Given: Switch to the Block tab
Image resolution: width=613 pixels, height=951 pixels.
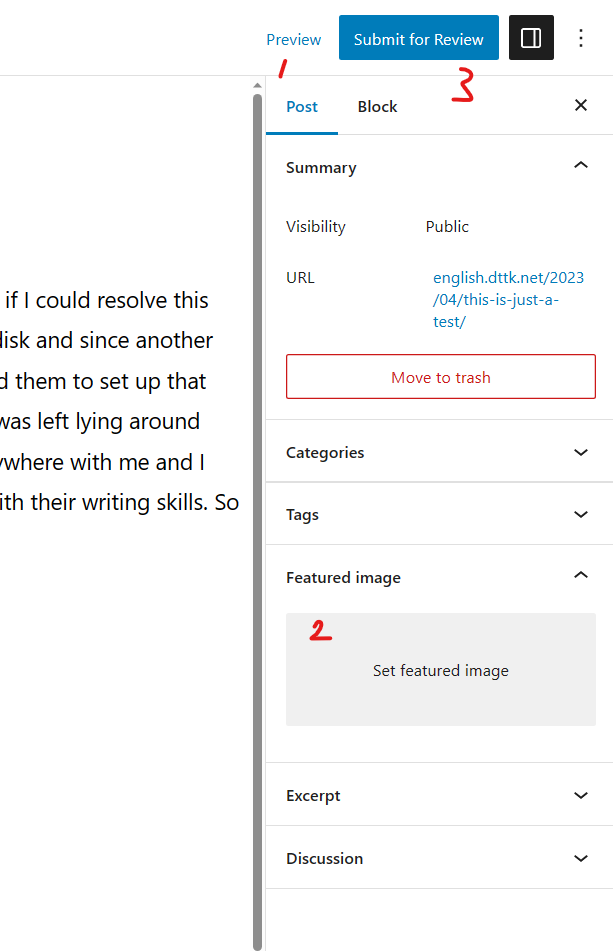Looking at the screenshot, I should coord(377,107).
